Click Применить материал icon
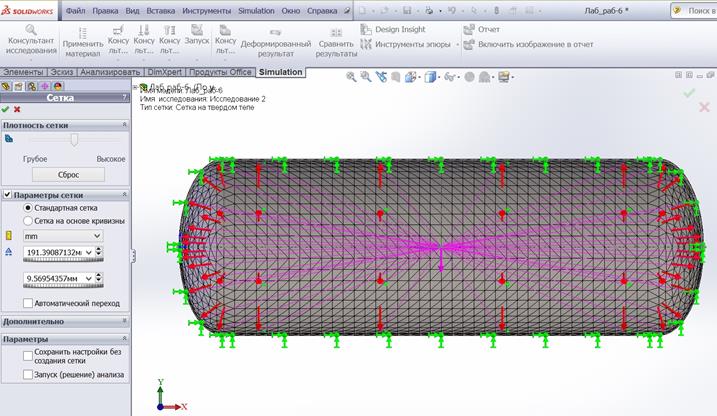Viewport: 717px width, 416px height. click(83, 39)
